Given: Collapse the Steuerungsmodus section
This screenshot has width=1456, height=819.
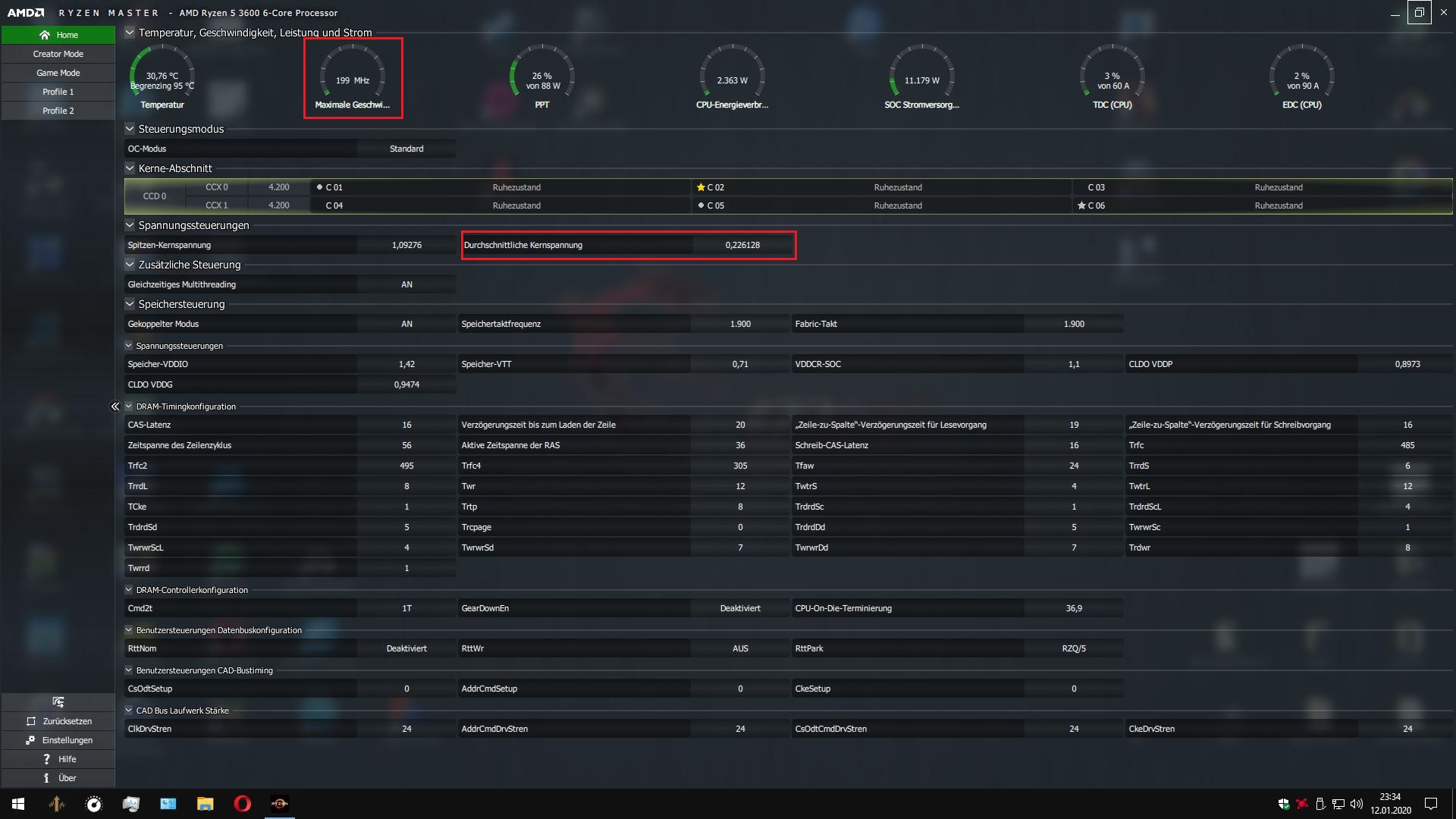Looking at the screenshot, I should (x=130, y=129).
